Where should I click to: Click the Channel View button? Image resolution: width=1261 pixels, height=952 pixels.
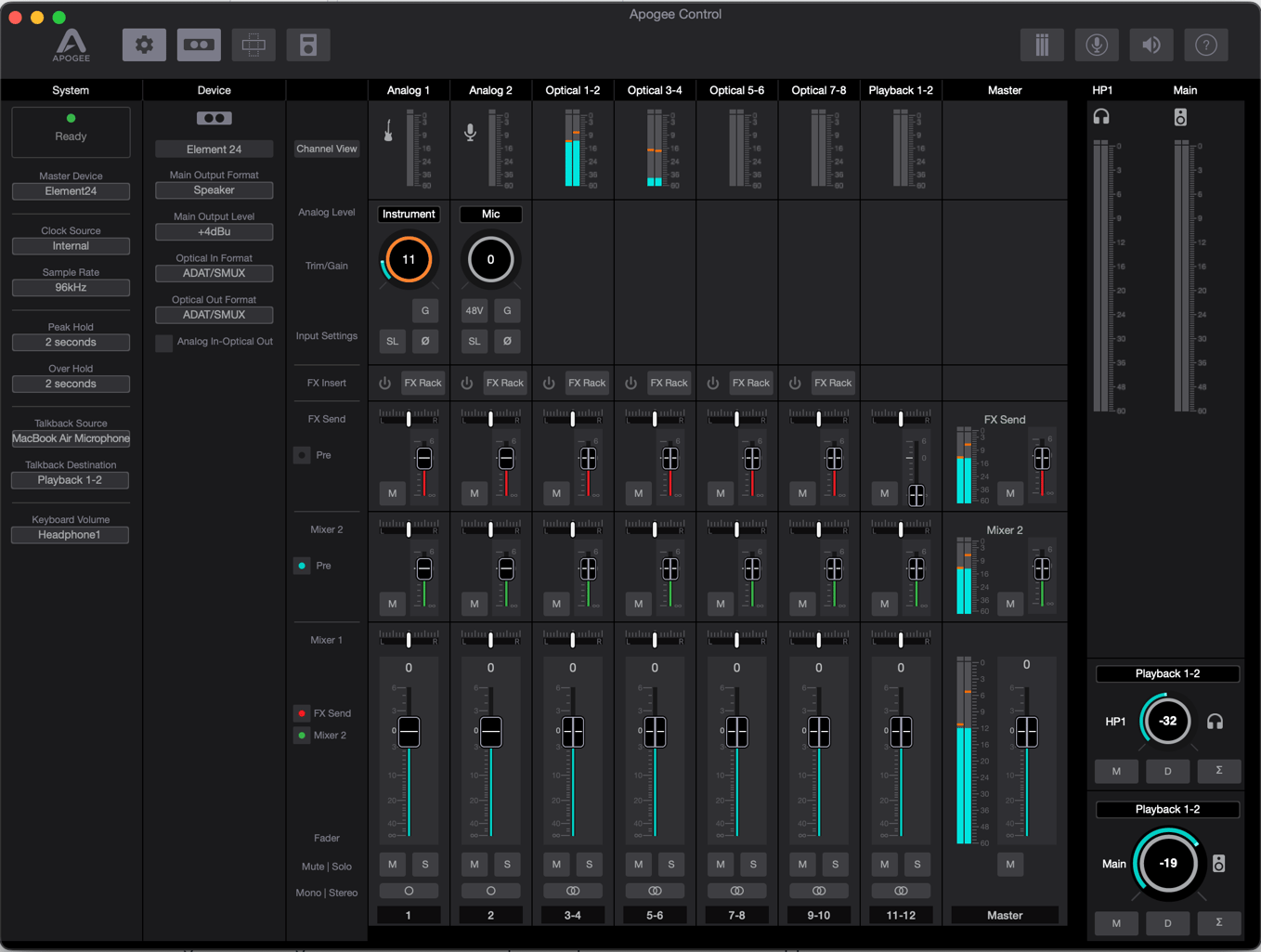tap(327, 149)
